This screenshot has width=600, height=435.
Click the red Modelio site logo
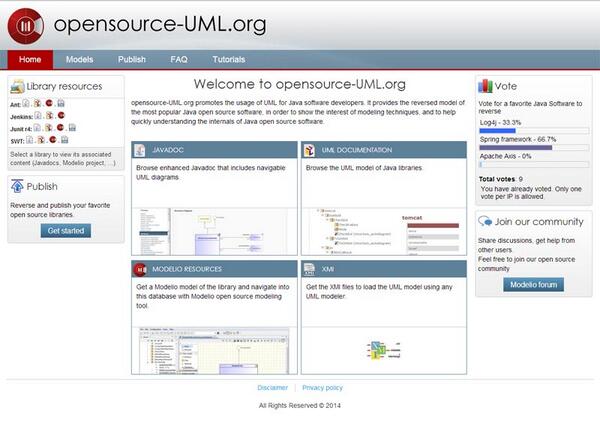coord(25,26)
